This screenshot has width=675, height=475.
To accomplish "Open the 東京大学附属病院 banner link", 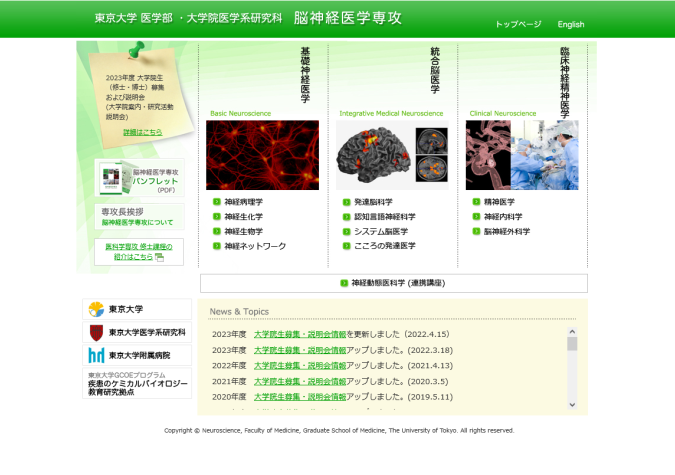I will [x=137, y=355].
